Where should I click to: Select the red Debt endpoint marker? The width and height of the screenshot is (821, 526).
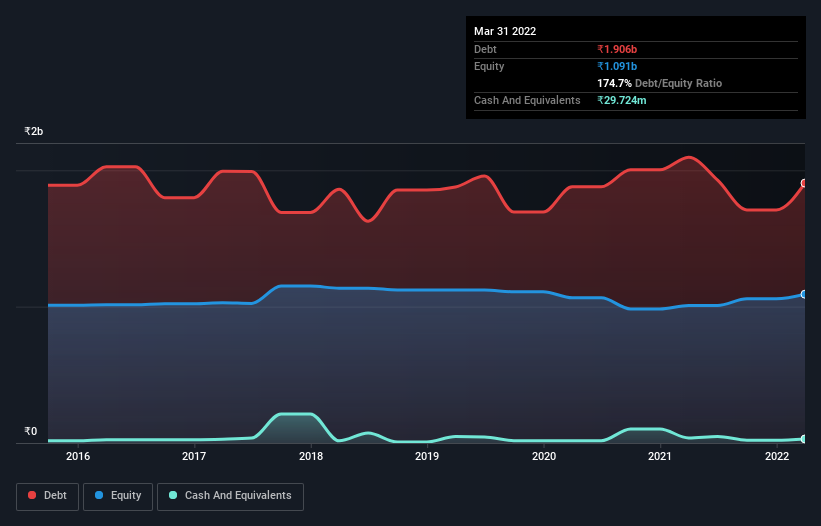[804, 183]
